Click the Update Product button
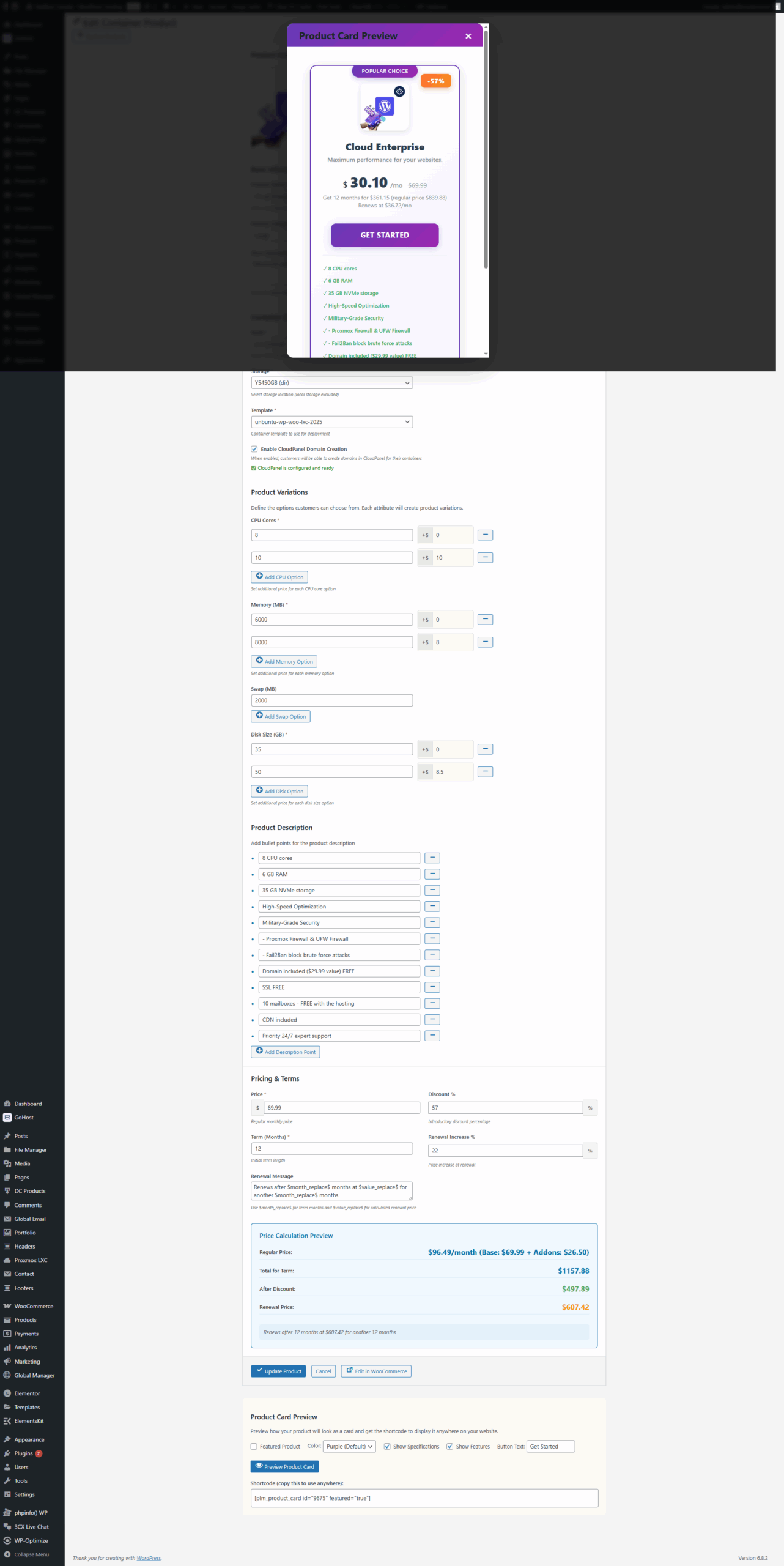The width and height of the screenshot is (784, 1566). [278, 1371]
